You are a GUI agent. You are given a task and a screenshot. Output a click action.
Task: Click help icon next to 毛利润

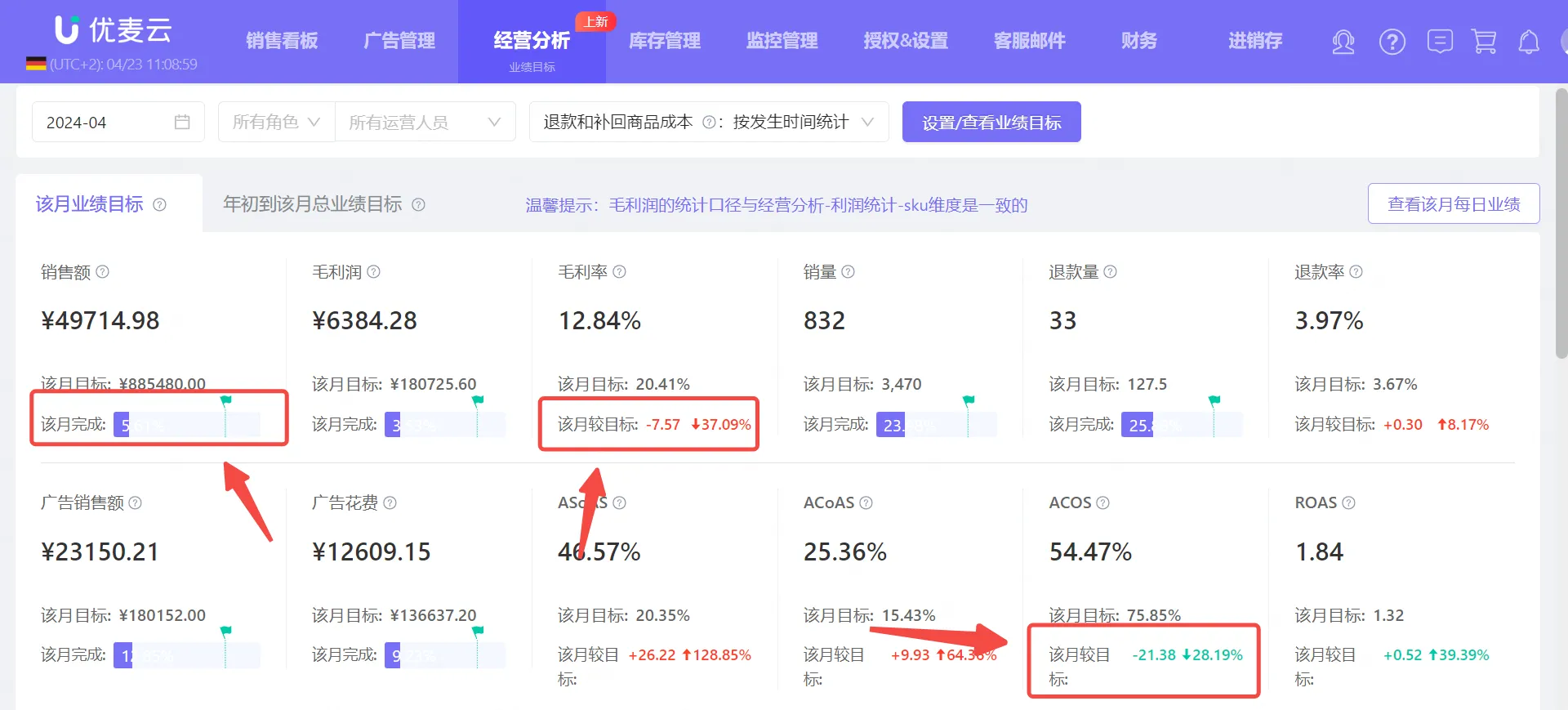pyautogui.click(x=374, y=271)
